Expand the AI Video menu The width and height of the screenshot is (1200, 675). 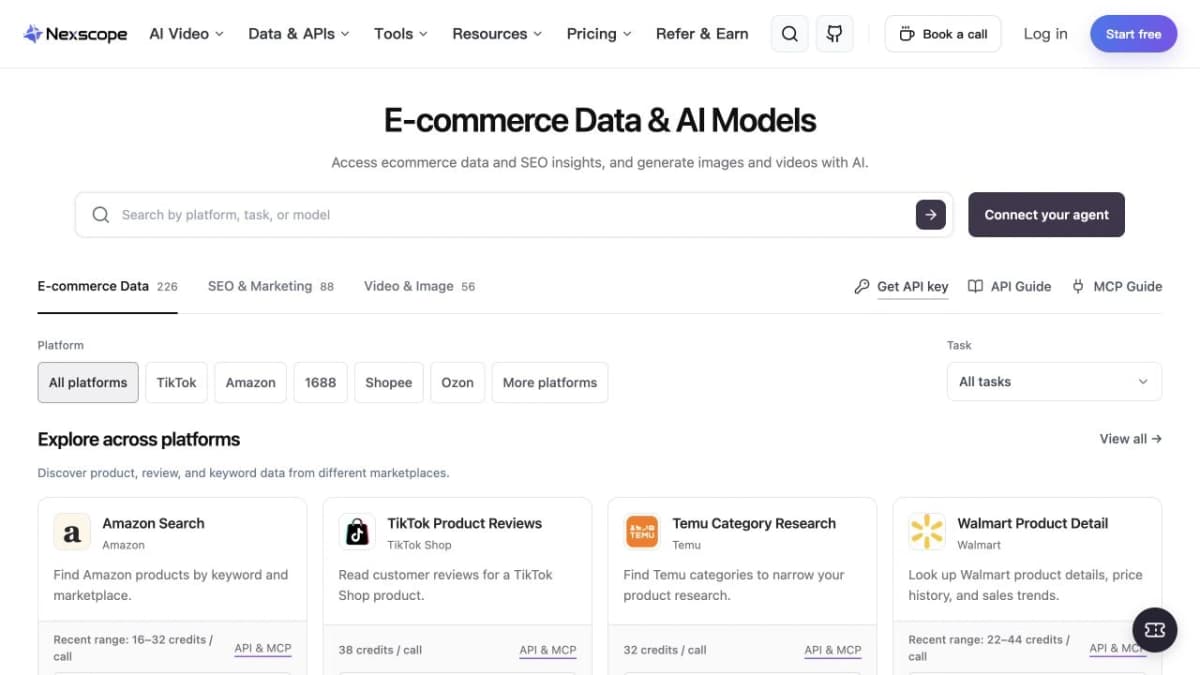pos(187,34)
